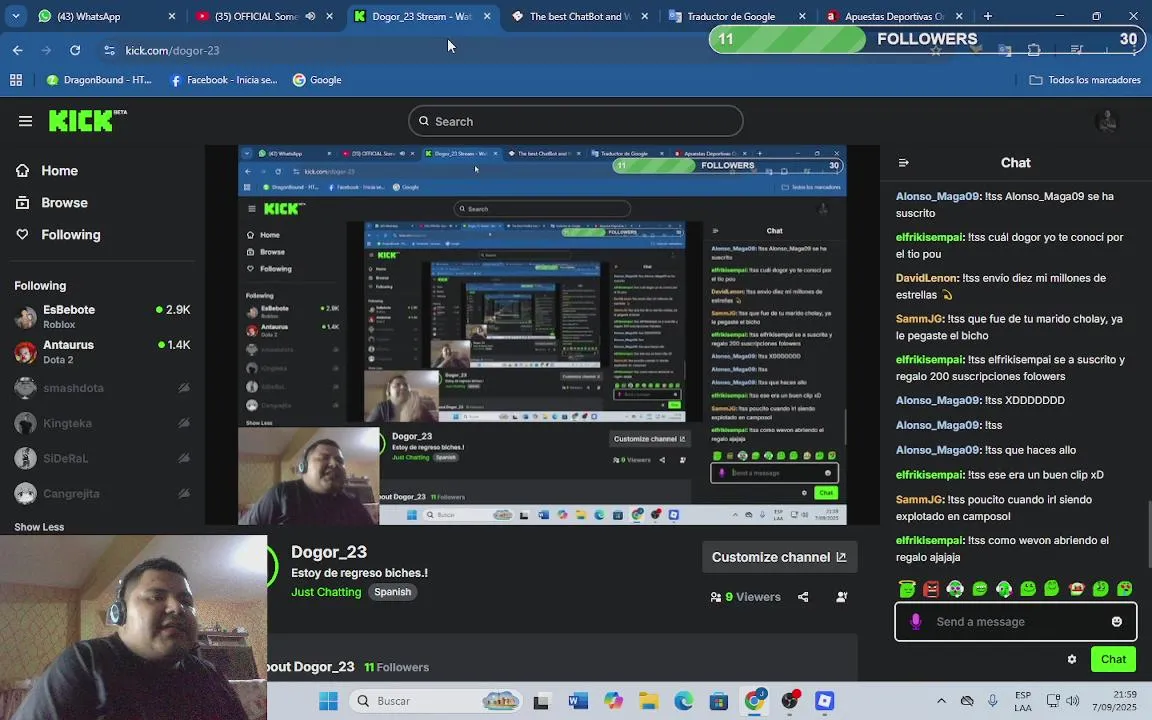
Task: Expand the tab search dropdown arrow
Action: click(x=15, y=15)
